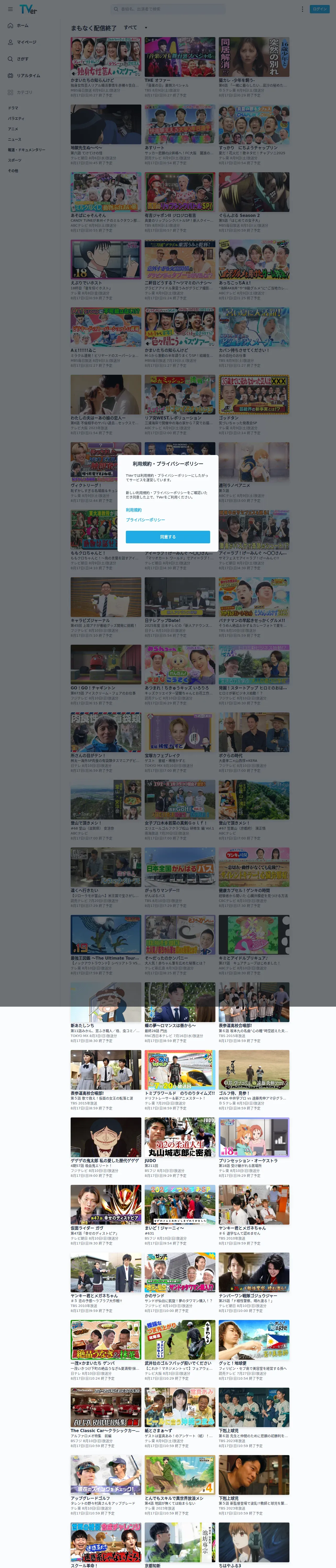Open the three-dot more options menu
Image resolution: width=336 pixels, height=1568 pixels.
[x=302, y=9]
